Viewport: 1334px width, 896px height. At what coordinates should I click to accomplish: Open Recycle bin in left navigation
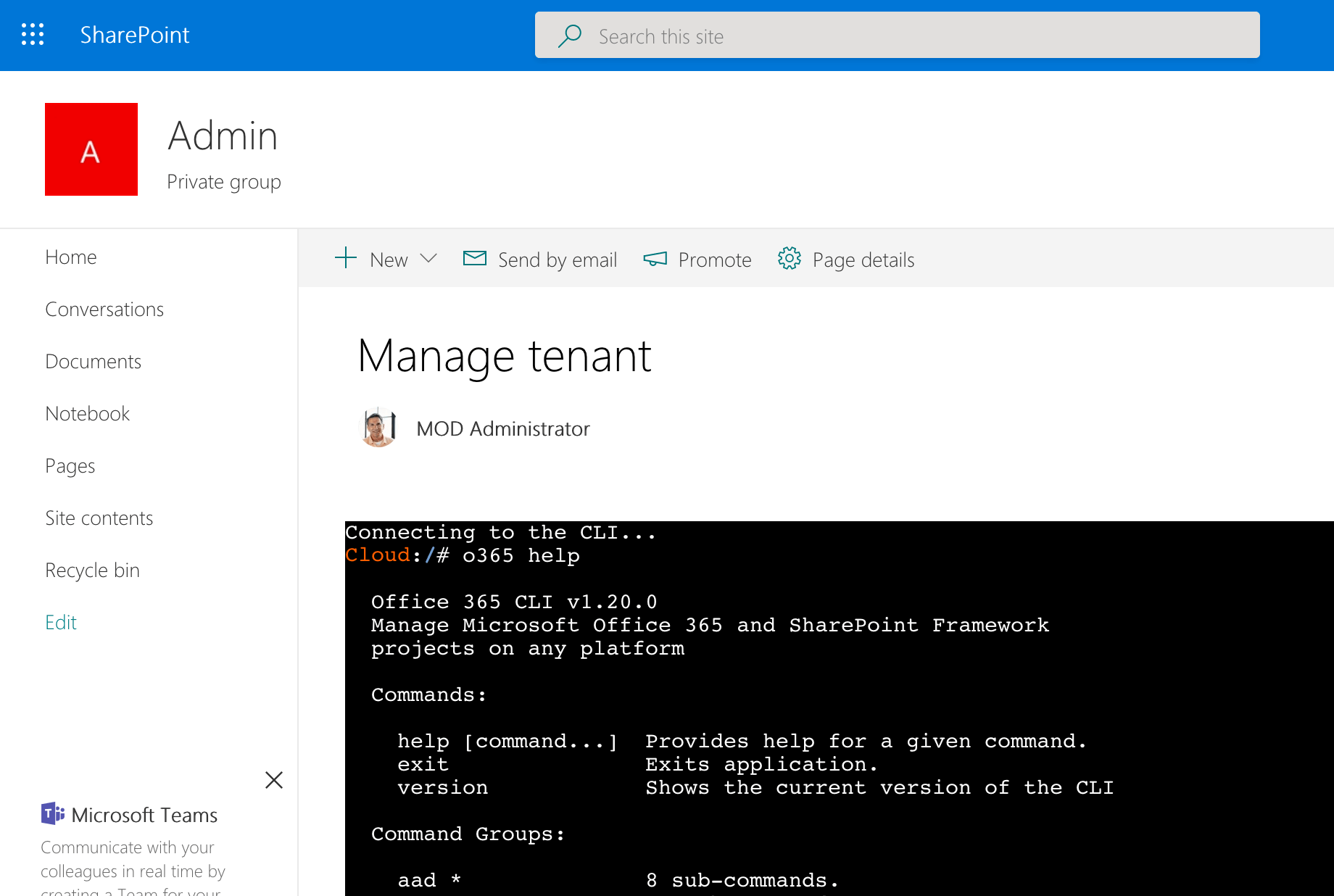click(92, 571)
